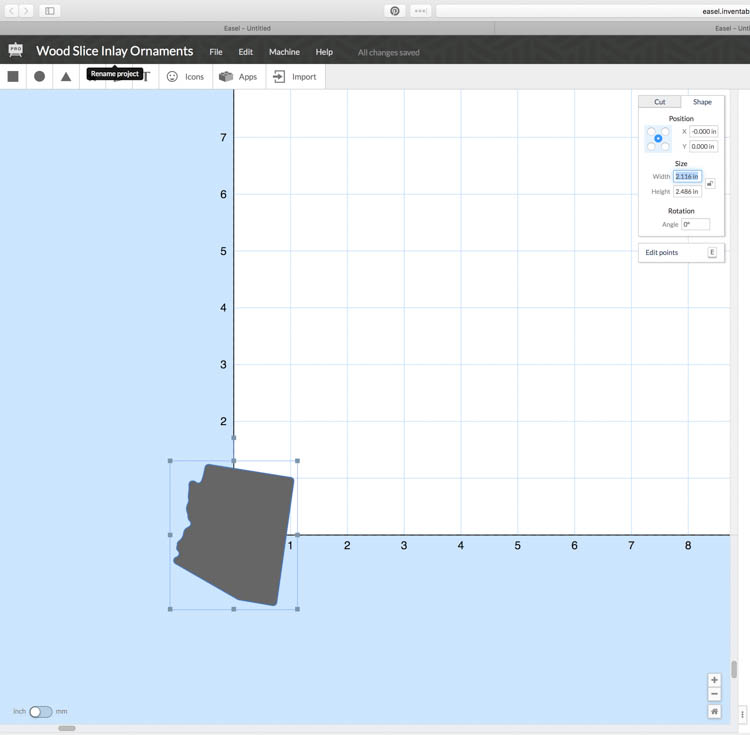This screenshot has height=735, width=750.
Task: Reset view with the home button
Action: (x=714, y=712)
